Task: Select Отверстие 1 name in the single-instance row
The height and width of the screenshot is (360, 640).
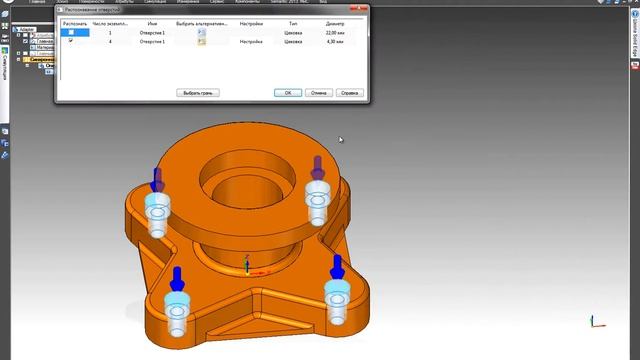Action: [x=152, y=33]
